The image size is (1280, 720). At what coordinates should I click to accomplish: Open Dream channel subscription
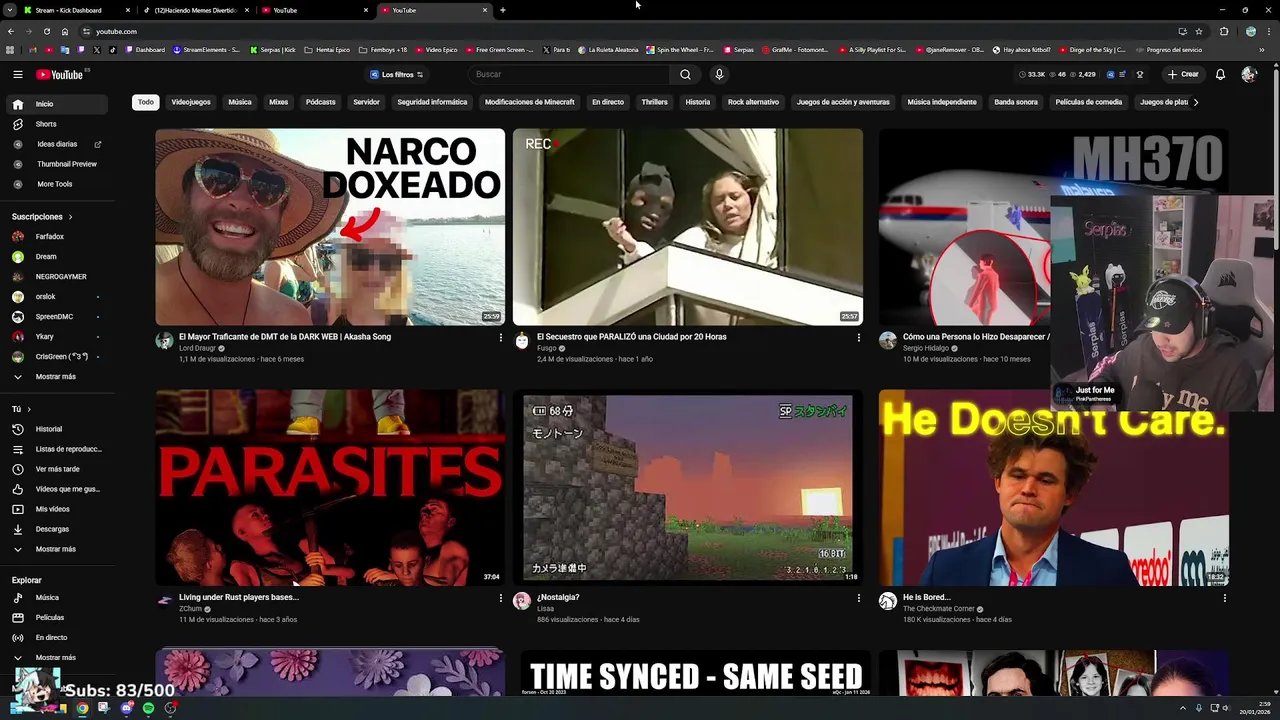pyautogui.click(x=56, y=257)
